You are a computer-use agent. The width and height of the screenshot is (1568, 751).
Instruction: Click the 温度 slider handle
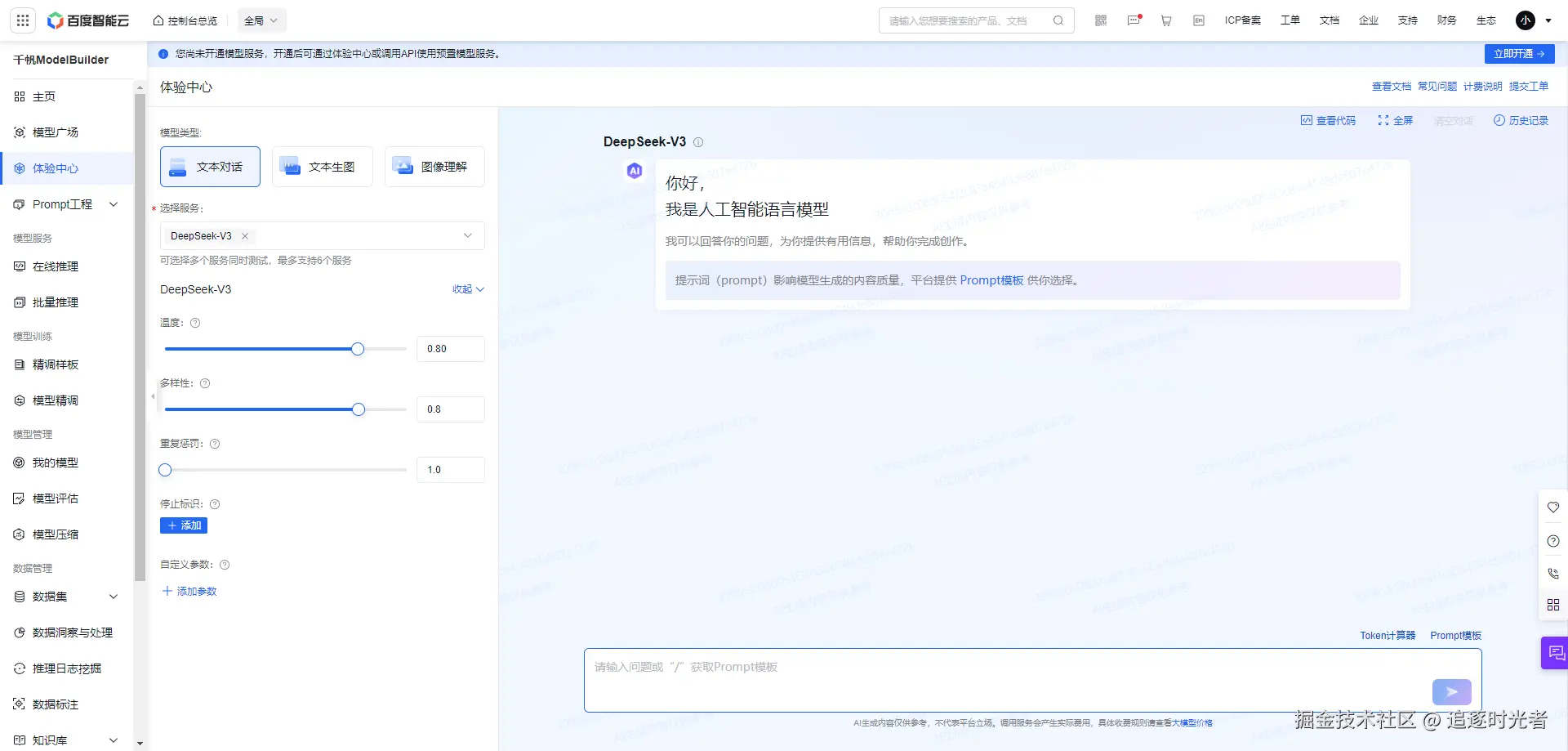[x=358, y=349]
